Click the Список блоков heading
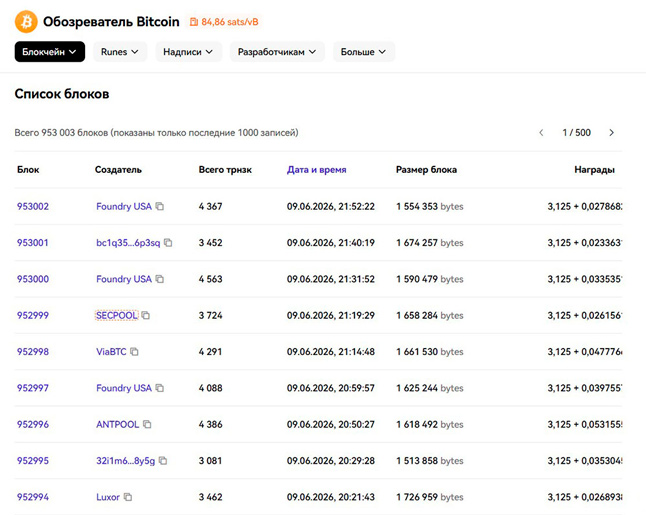This screenshot has width=646, height=515. (62, 94)
